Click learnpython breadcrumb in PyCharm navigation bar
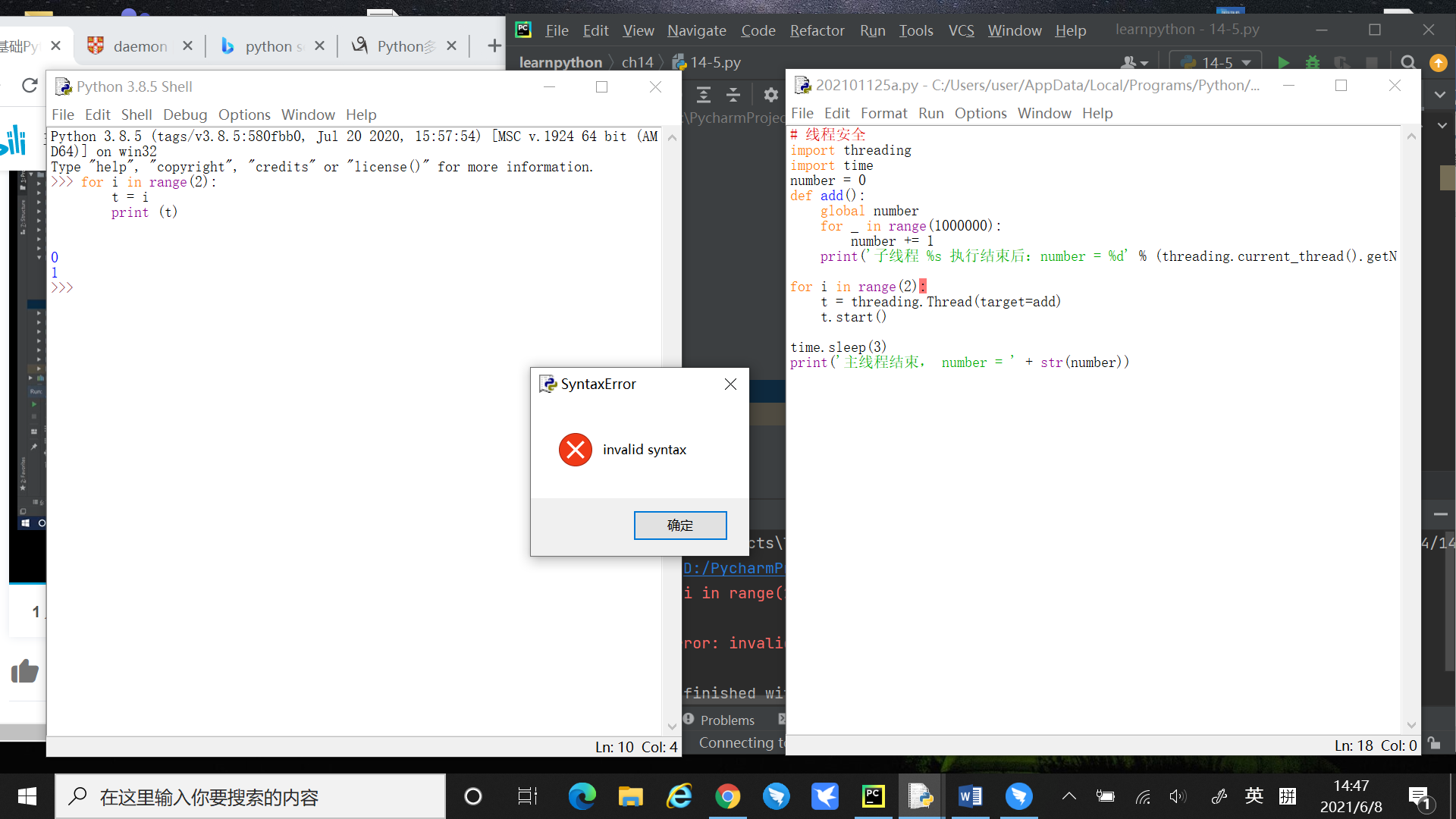Screen dimensions: 1456x819 (x=560, y=63)
